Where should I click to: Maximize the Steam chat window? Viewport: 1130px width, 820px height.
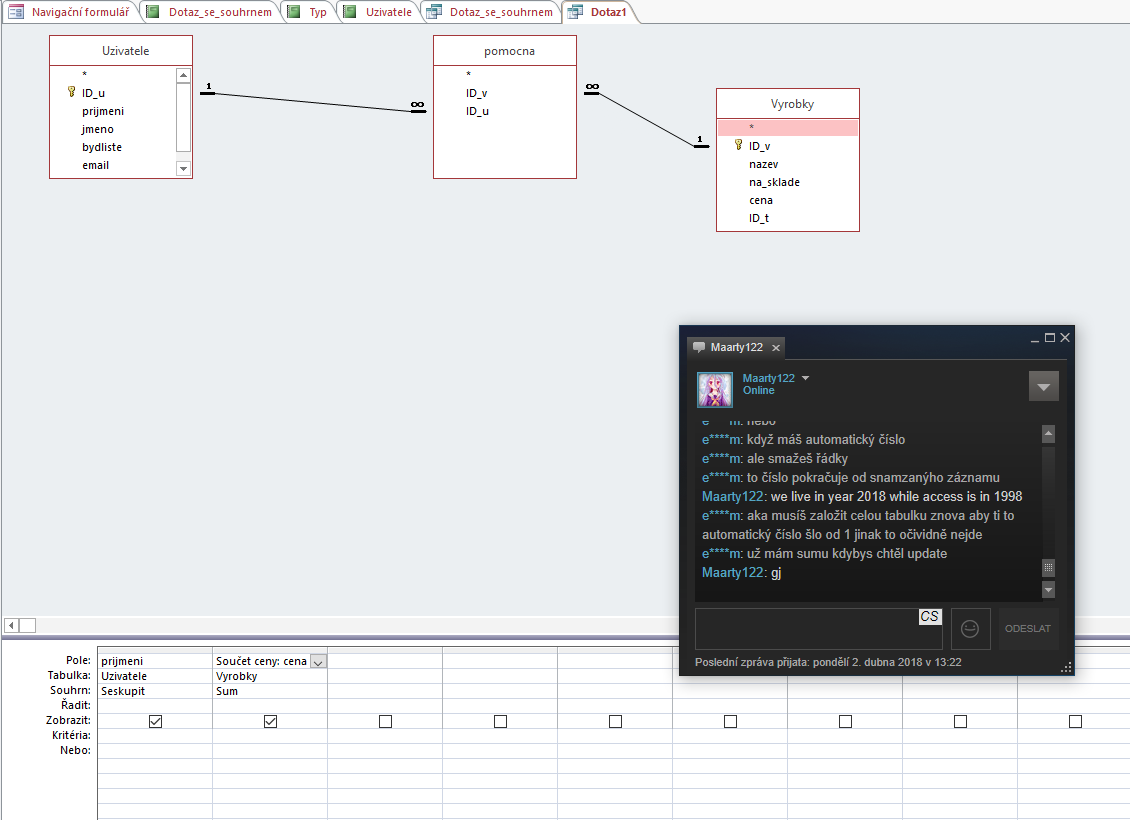[x=1050, y=338]
